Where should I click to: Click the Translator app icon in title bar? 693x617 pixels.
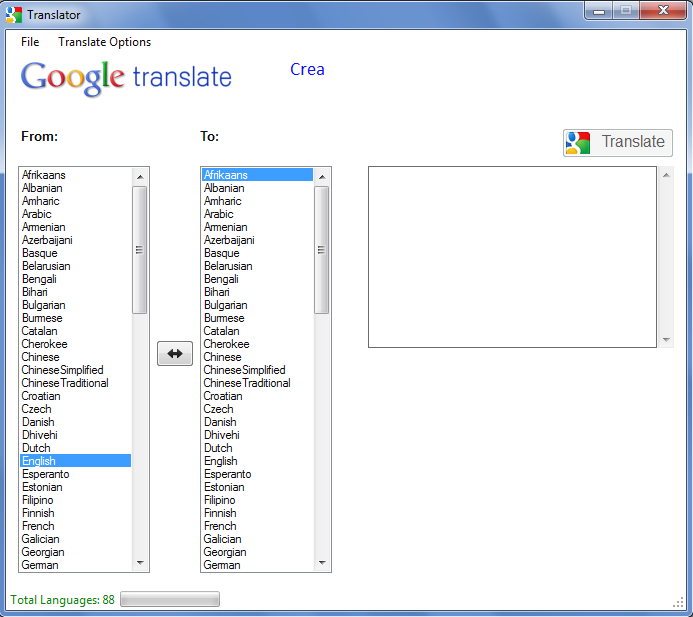tap(14, 15)
